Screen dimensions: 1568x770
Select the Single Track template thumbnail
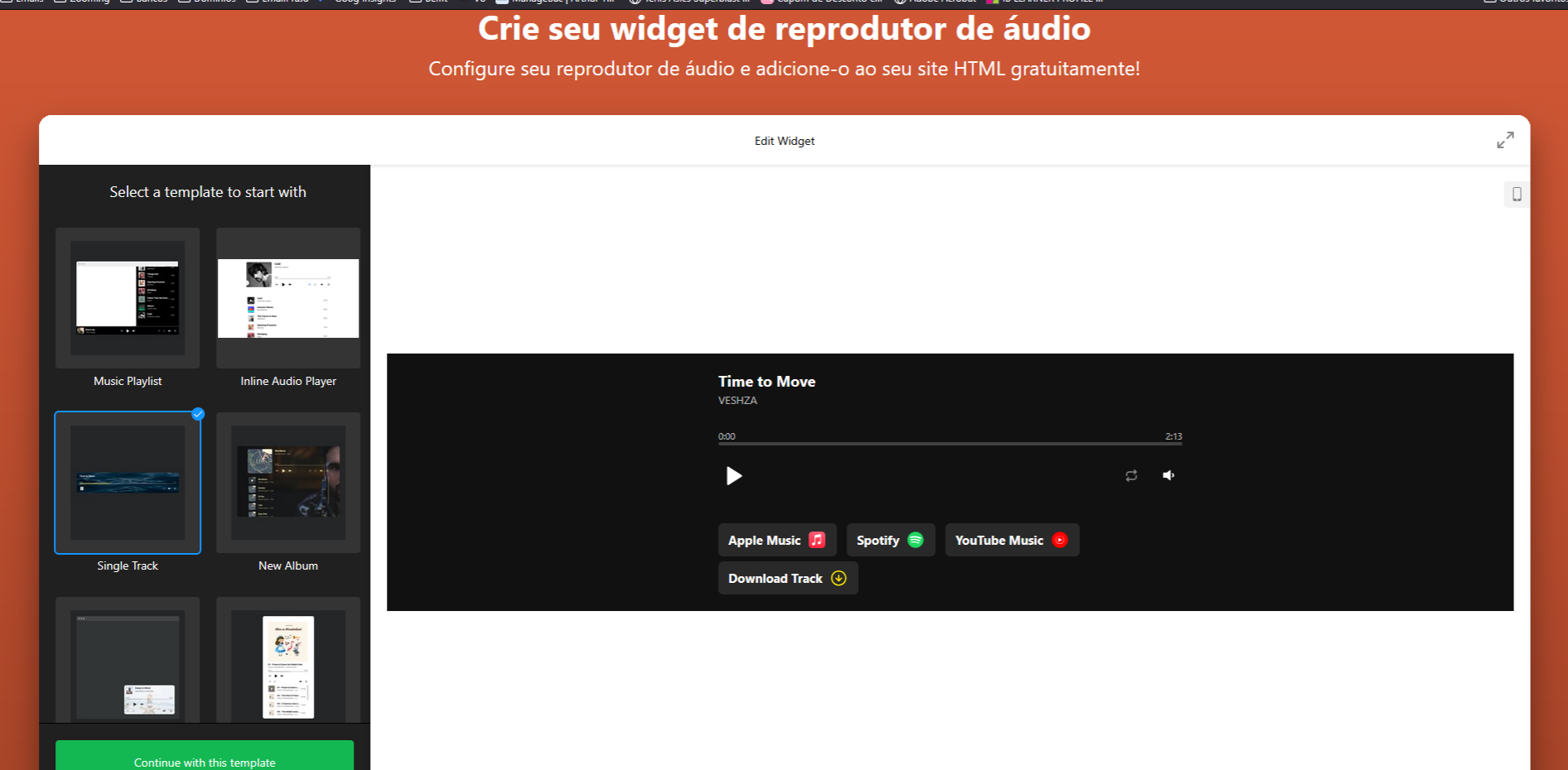click(x=128, y=483)
